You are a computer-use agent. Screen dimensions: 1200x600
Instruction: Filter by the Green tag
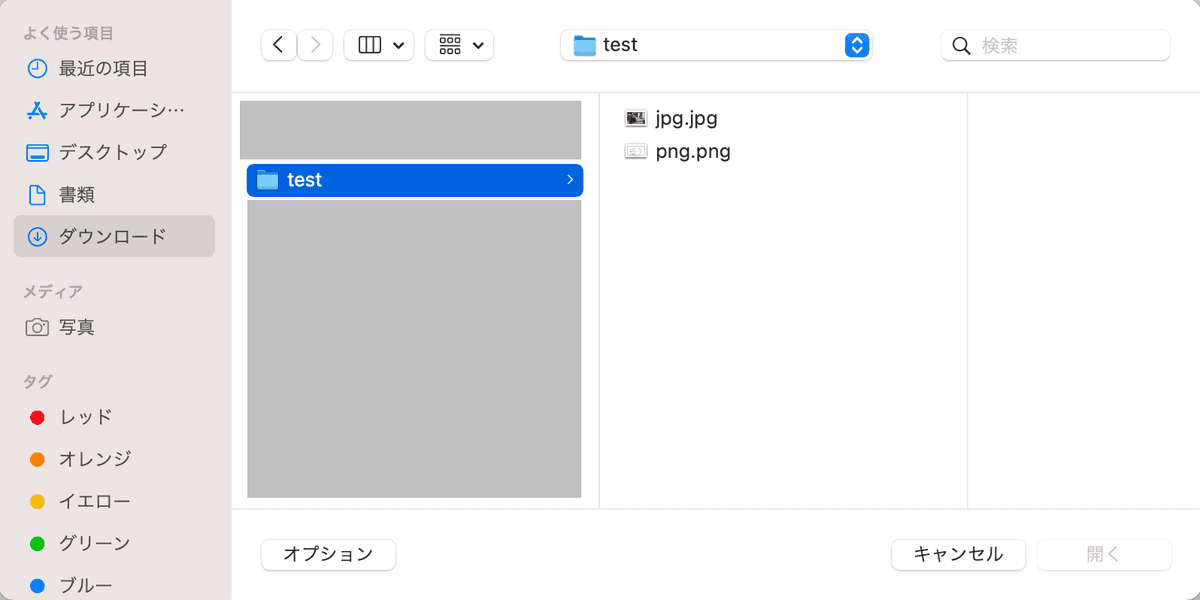94,543
